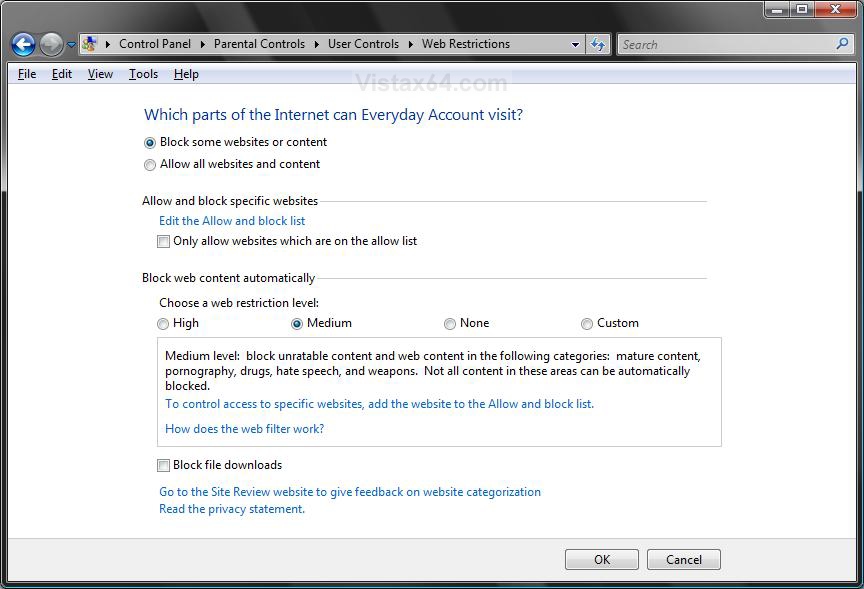The width and height of the screenshot is (864, 589).
Task: Check Only allow websites on the allow list
Action: (x=164, y=241)
